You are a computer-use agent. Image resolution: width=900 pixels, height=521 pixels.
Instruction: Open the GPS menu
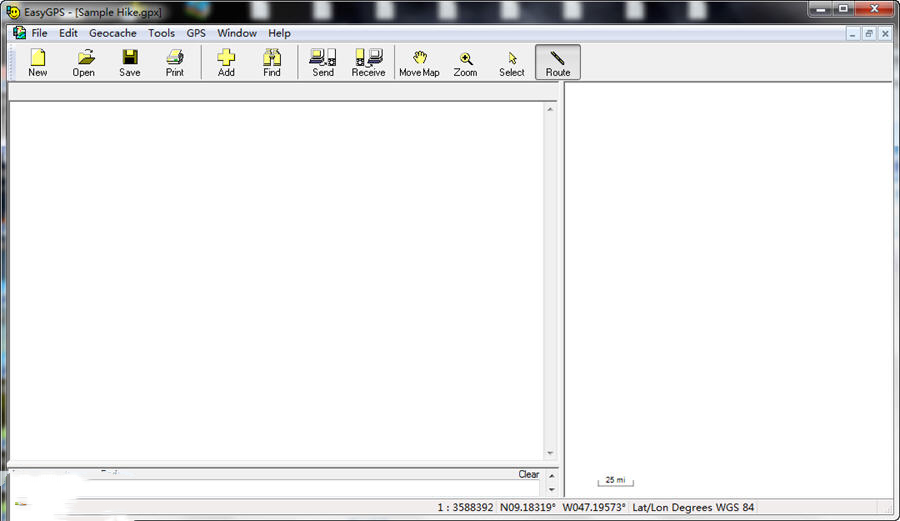click(196, 33)
